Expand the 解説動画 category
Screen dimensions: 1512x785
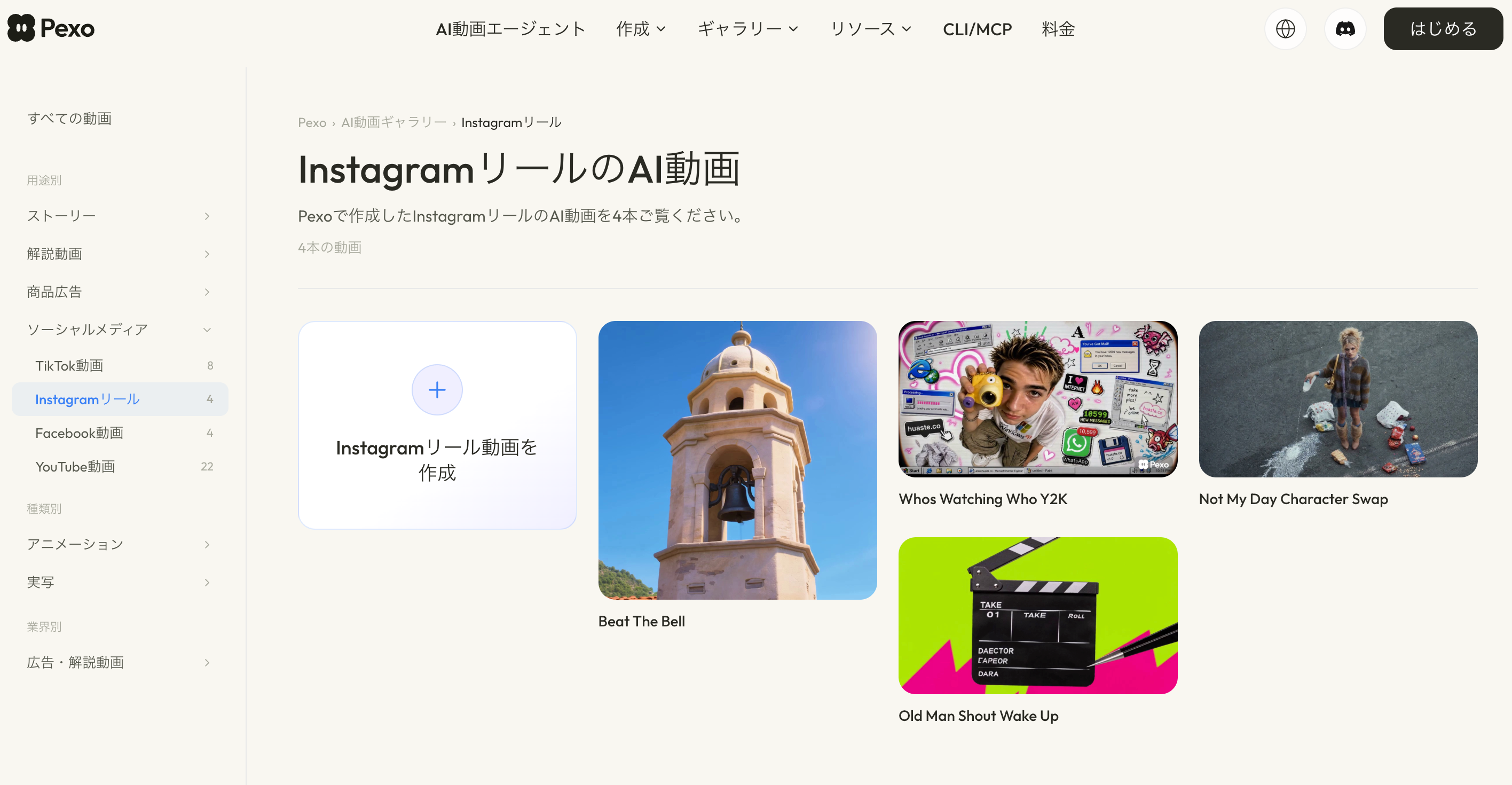click(x=119, y=254)
